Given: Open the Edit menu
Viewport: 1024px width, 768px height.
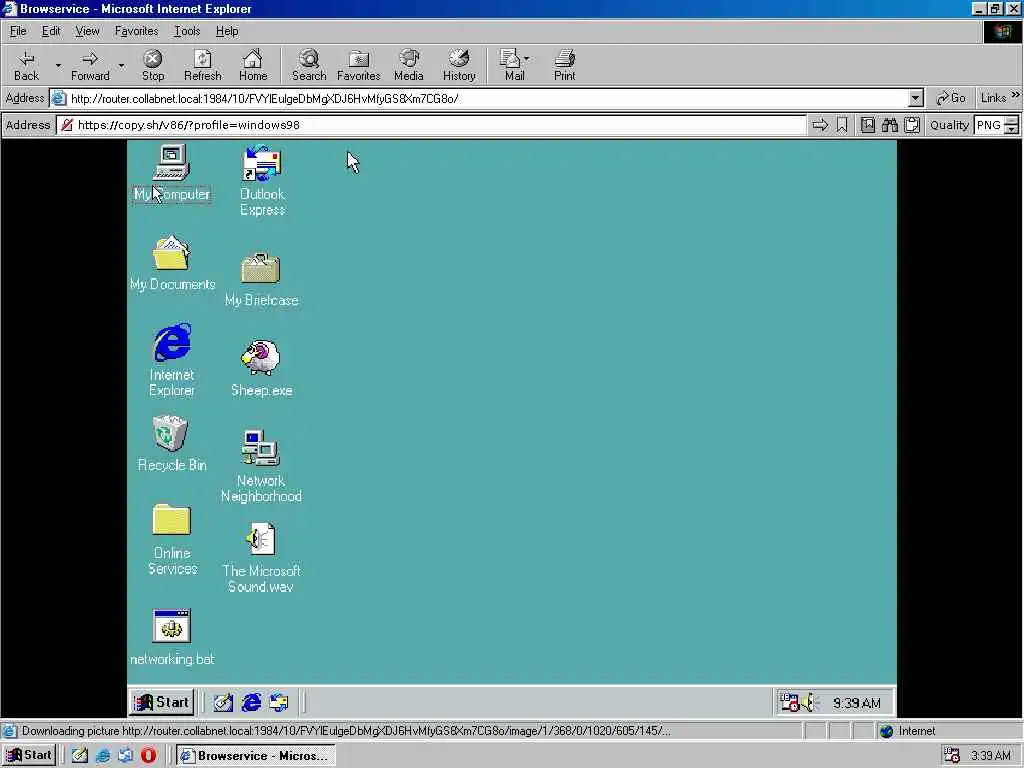Looking at the screenshot, I should (51, 31).
